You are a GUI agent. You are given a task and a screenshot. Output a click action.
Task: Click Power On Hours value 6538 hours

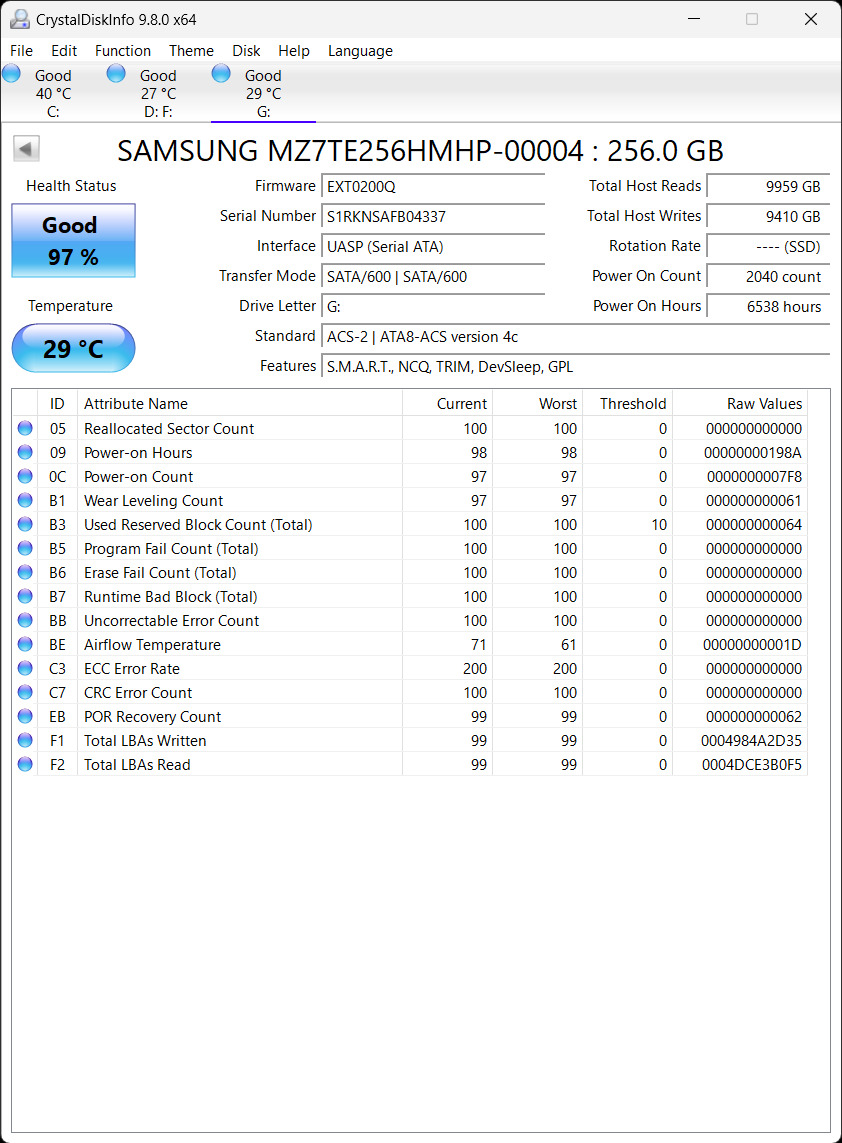point(768,306)
